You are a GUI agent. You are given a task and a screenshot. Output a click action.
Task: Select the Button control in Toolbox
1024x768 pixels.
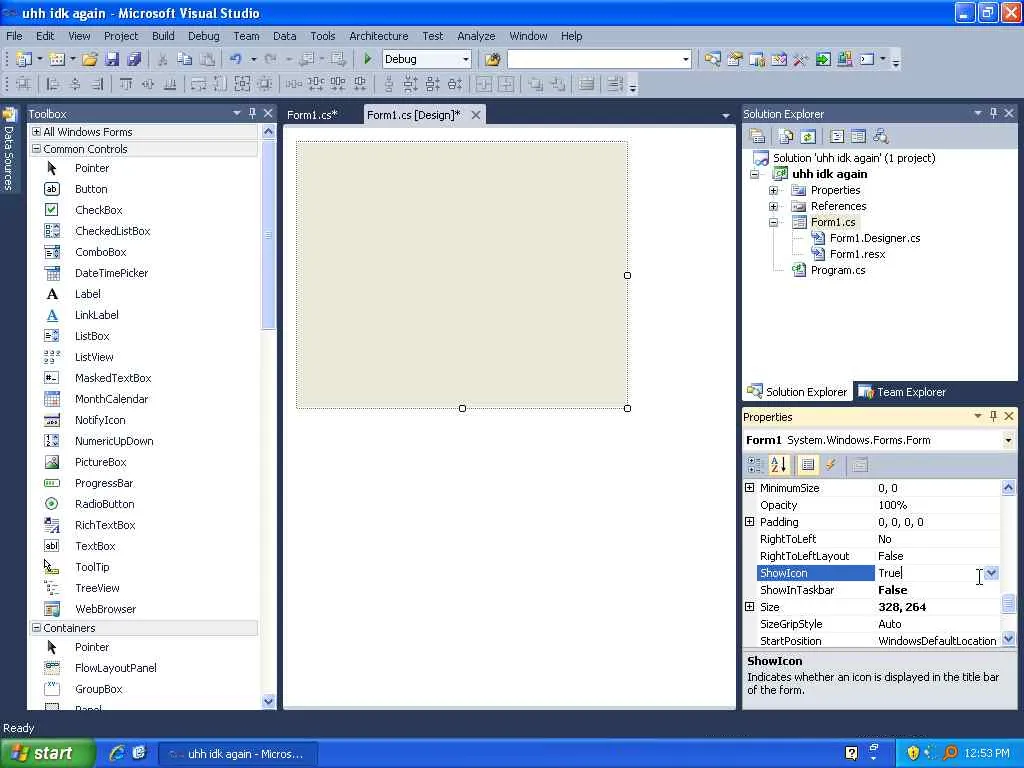[91, 189]
